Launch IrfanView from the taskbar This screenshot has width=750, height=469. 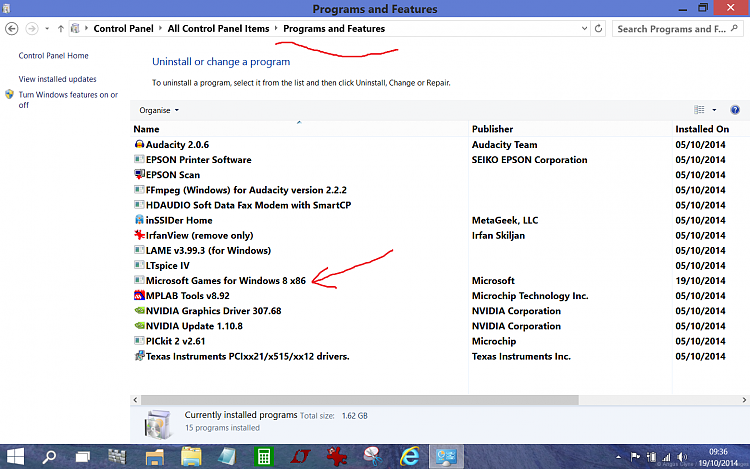(x=336, y=457)
